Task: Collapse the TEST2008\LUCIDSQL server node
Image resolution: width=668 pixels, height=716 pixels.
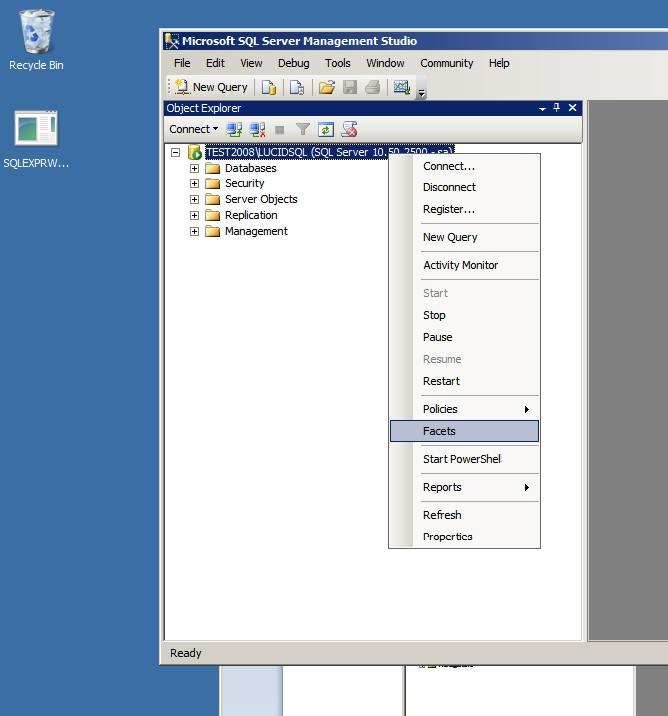Action: tap(176, 153)
